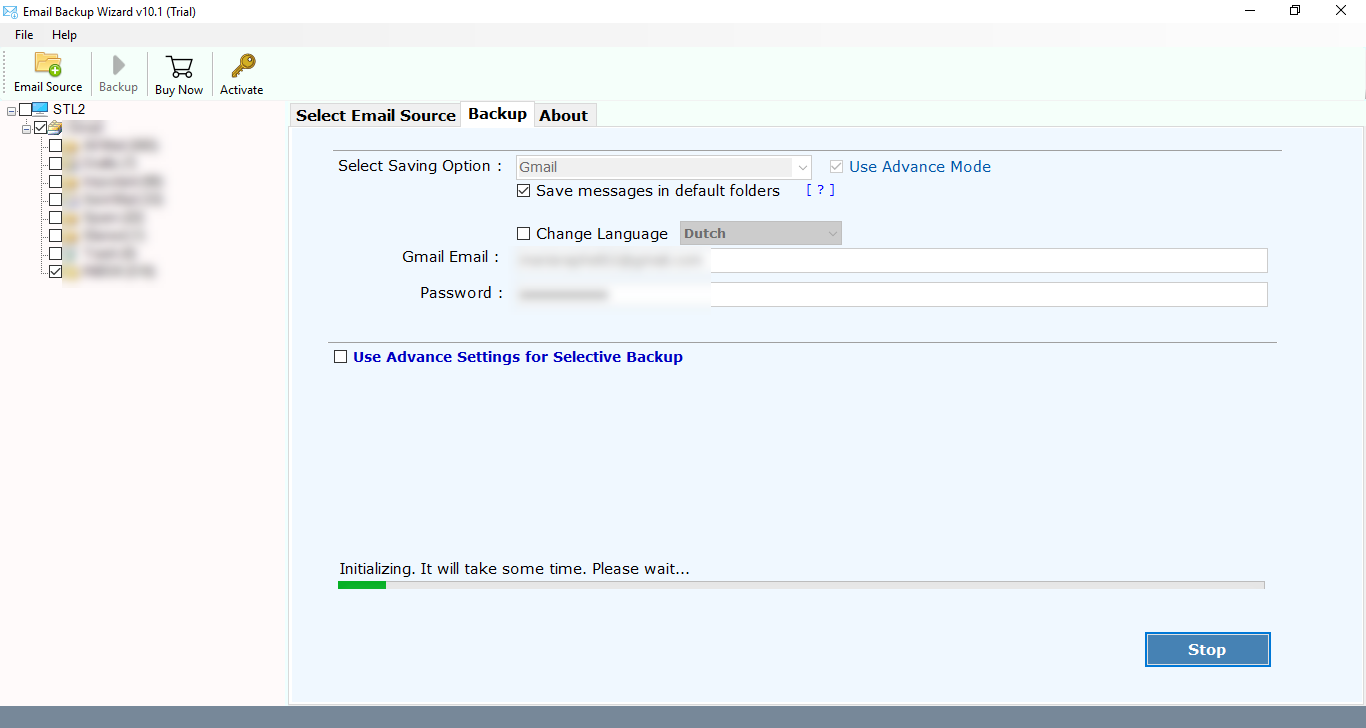
Task: Select the STL2 computer icon in tree
Action: click(41, 109)
